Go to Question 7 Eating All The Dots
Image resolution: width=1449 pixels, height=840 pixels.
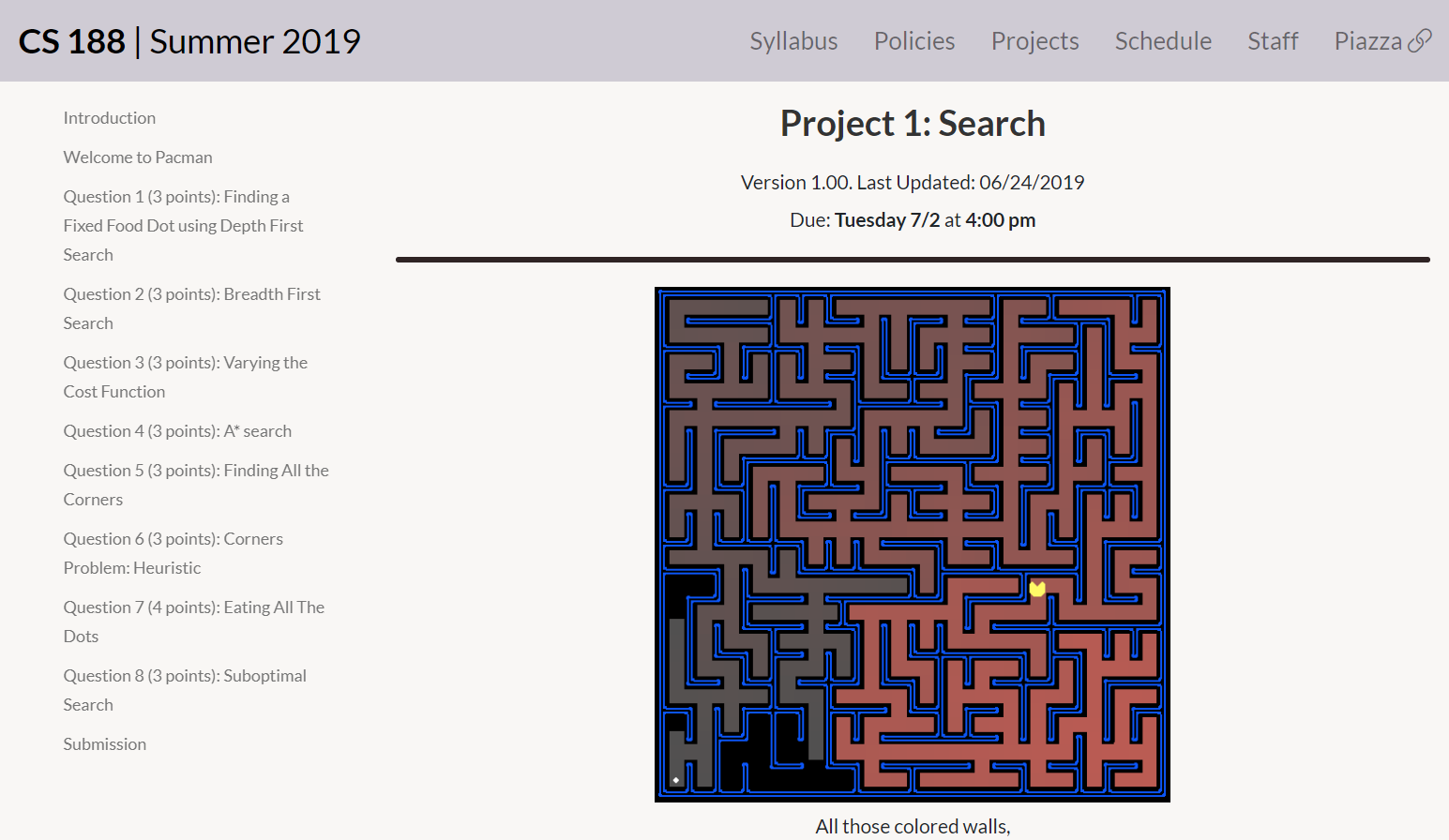(193, 622)
